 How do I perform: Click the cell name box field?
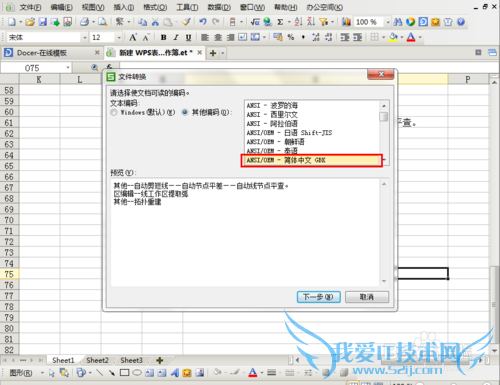point(33,68)
